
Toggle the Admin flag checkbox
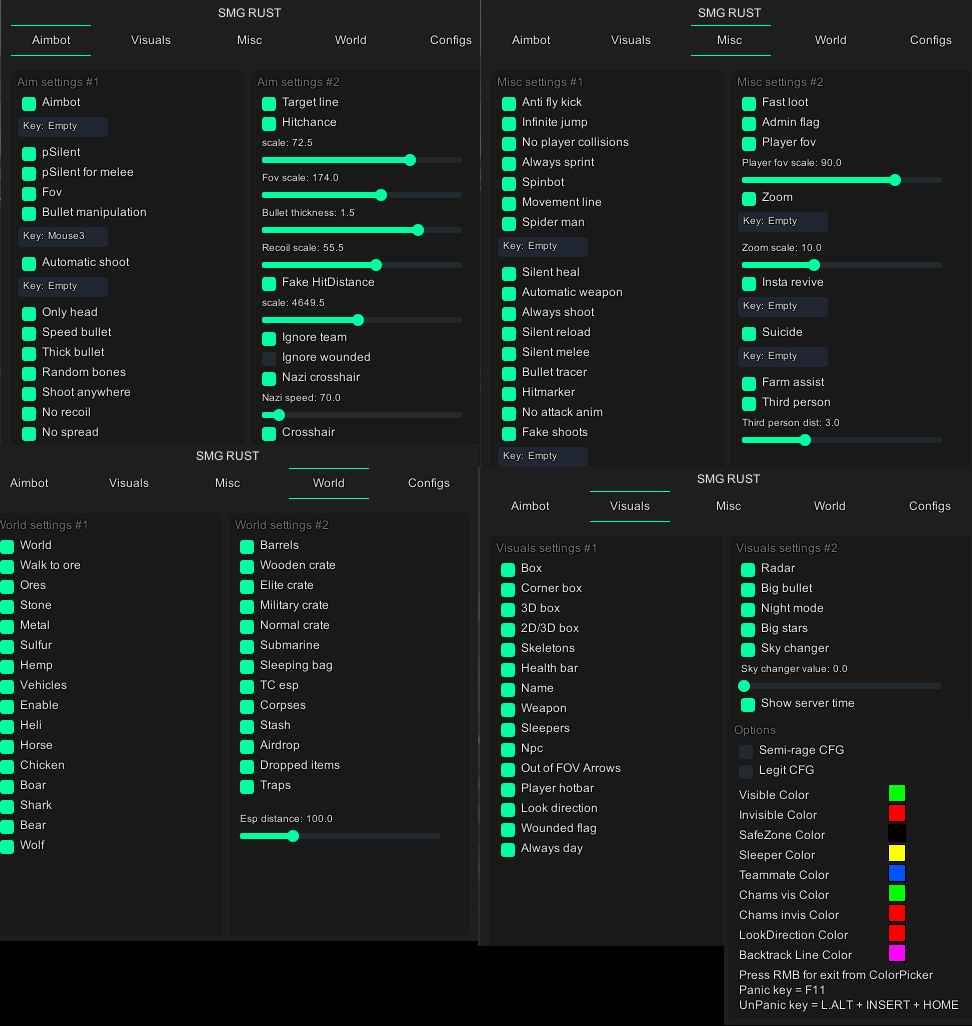click(749, 124)
